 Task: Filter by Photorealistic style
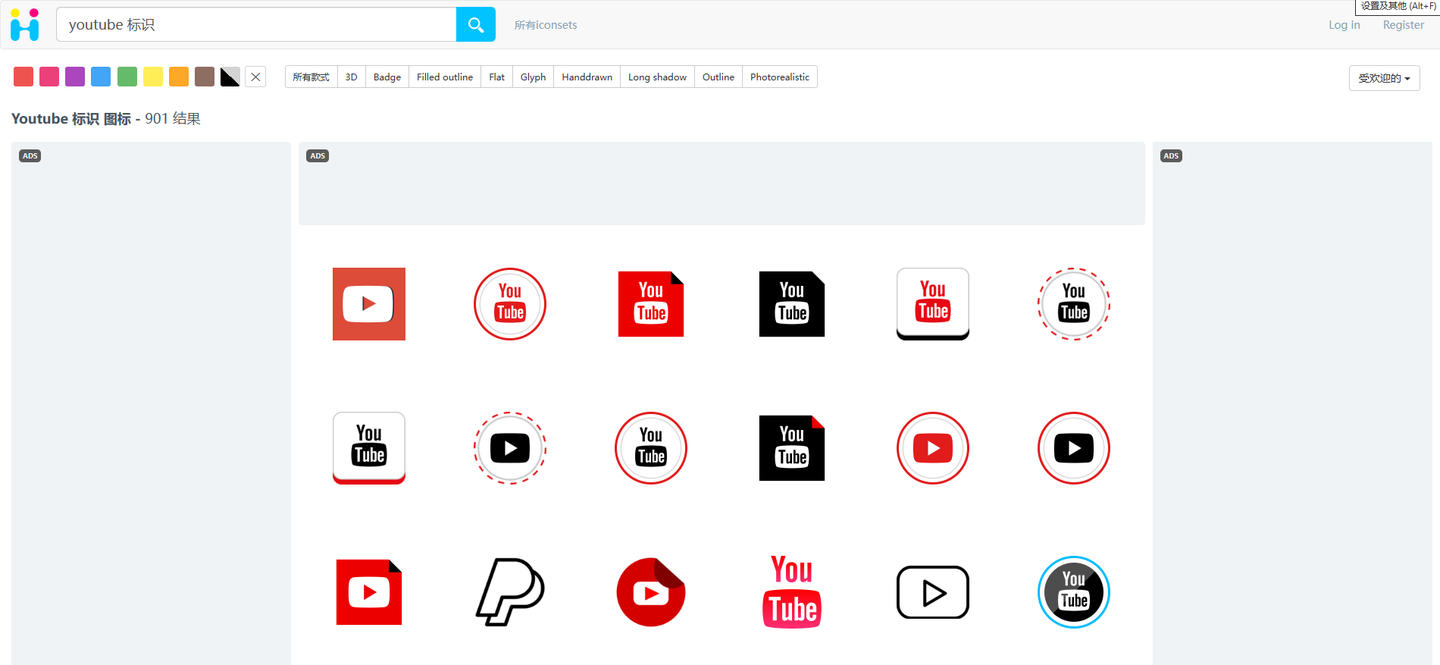coord(780,77)
